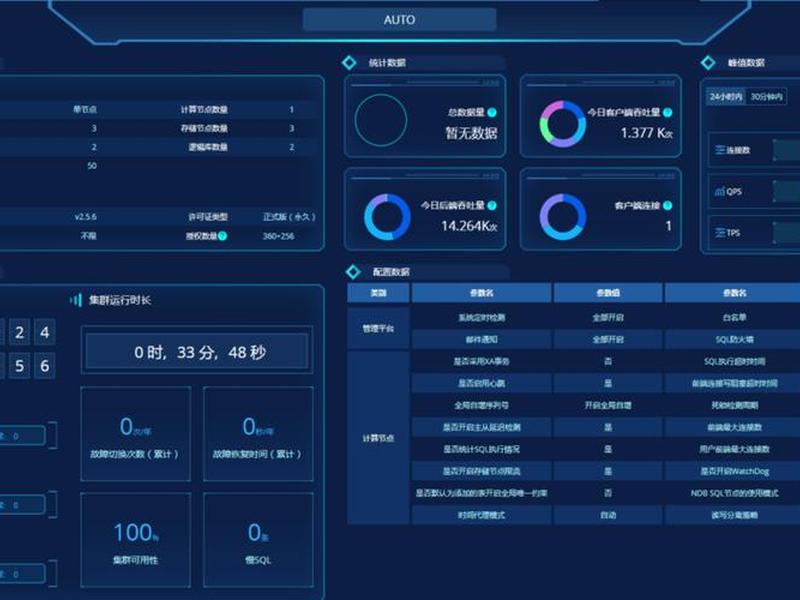This screenshot has height=600, width=800.
Task: Click uptime display 0 时, 33 分, 48 秒
Action: [197, 352]
